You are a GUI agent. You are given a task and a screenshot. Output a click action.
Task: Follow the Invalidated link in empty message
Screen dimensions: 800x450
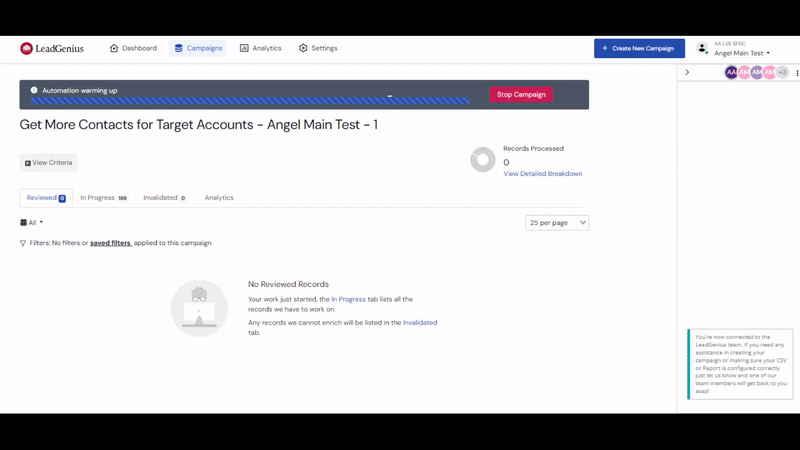(420, 322)
